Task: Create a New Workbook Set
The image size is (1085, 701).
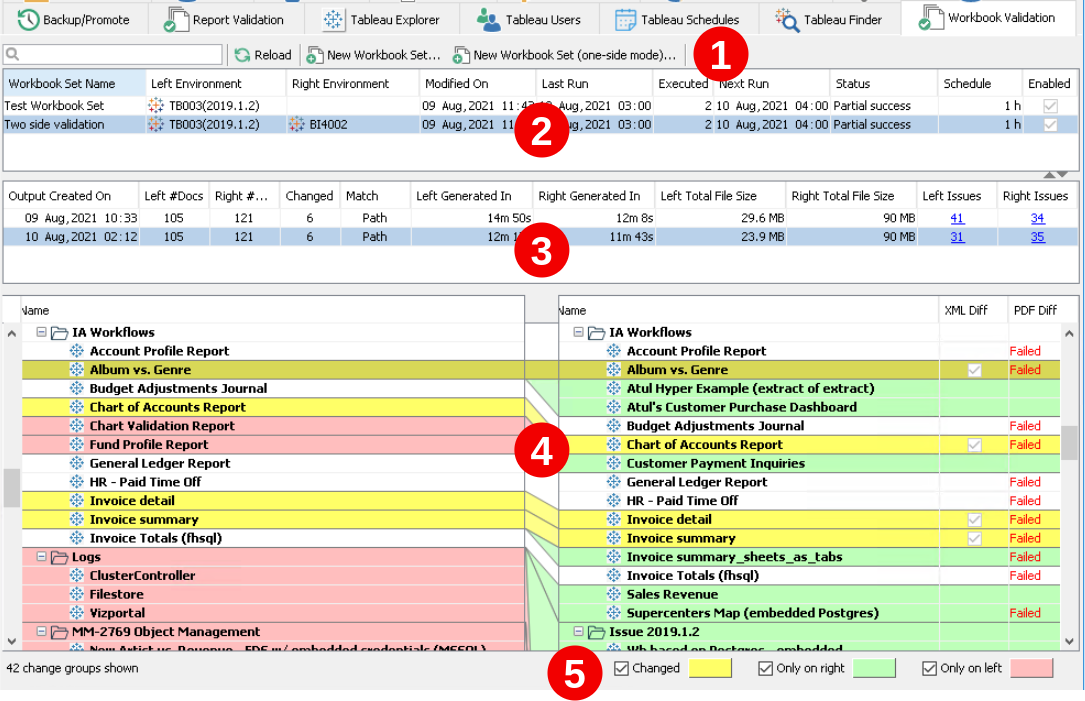Action: (x=374, y=55)
